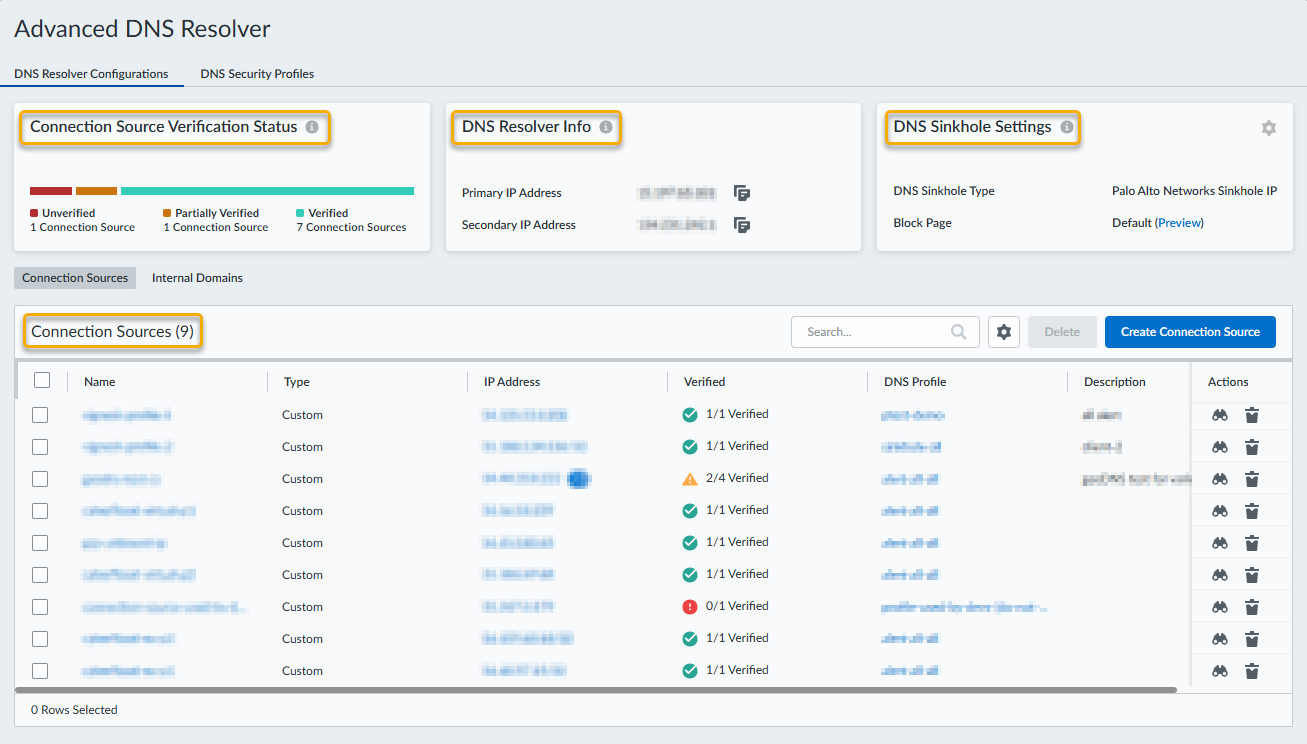Open the block page Preview link
This screenshot has width=1307, height=744.
[x=1179, y=223]
